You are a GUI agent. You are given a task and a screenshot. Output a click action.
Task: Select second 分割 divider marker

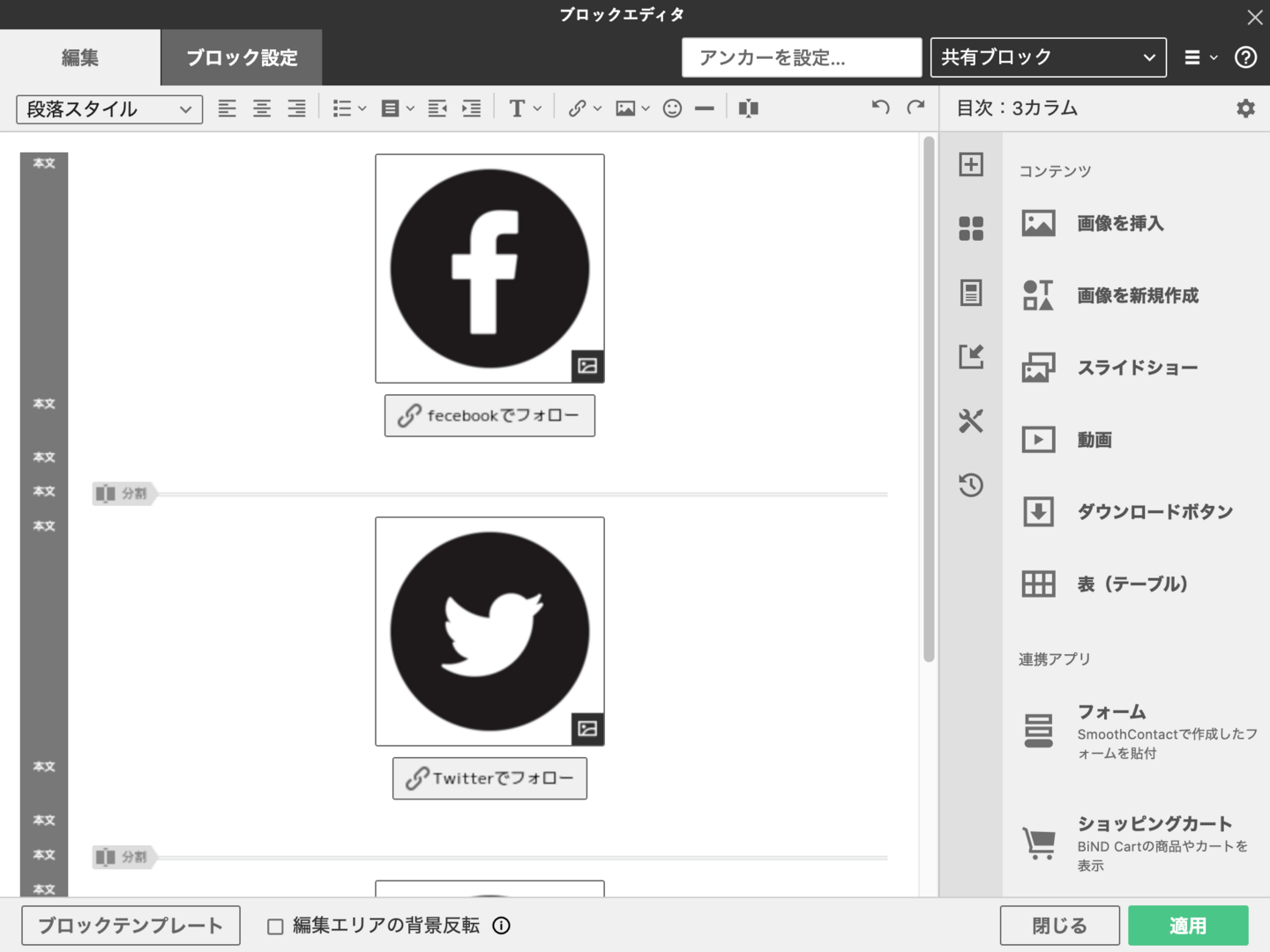[123, 857]
